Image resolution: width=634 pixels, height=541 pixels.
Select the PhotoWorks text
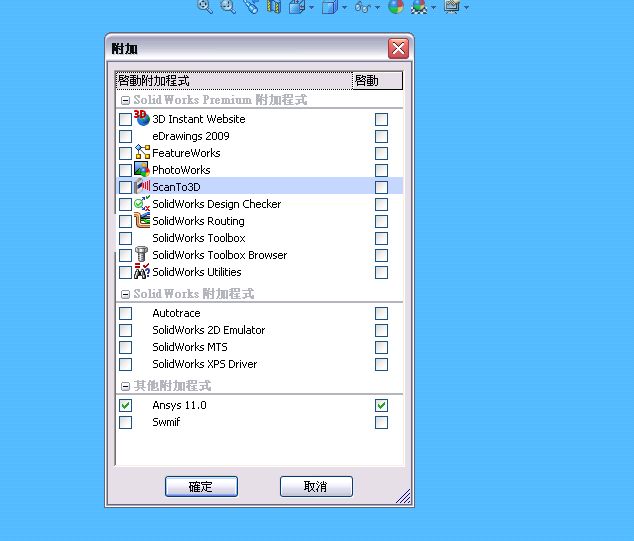pyautogui.click(x=181, y=170)
